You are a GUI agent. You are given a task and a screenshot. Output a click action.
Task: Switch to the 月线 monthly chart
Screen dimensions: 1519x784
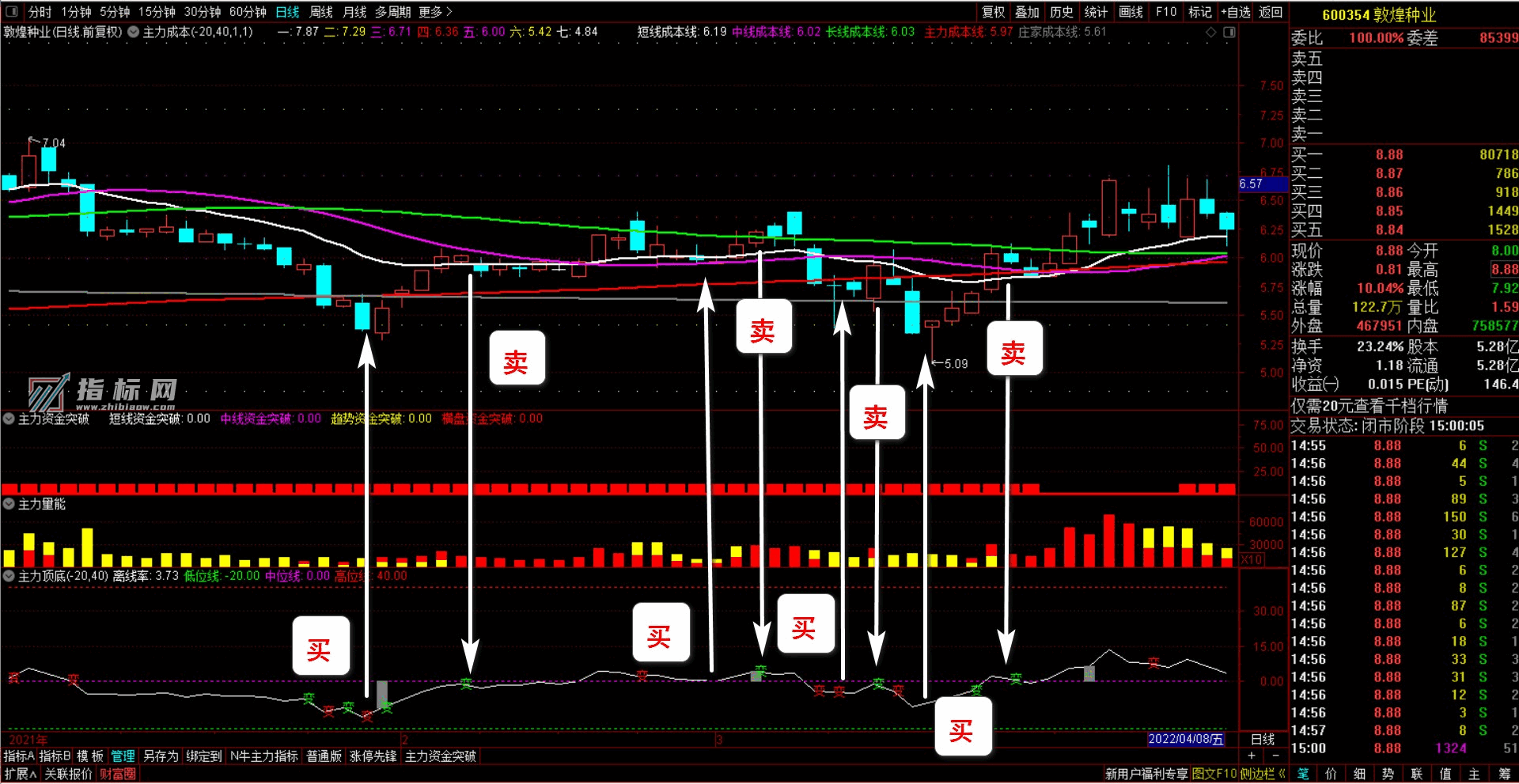point(354,12)
